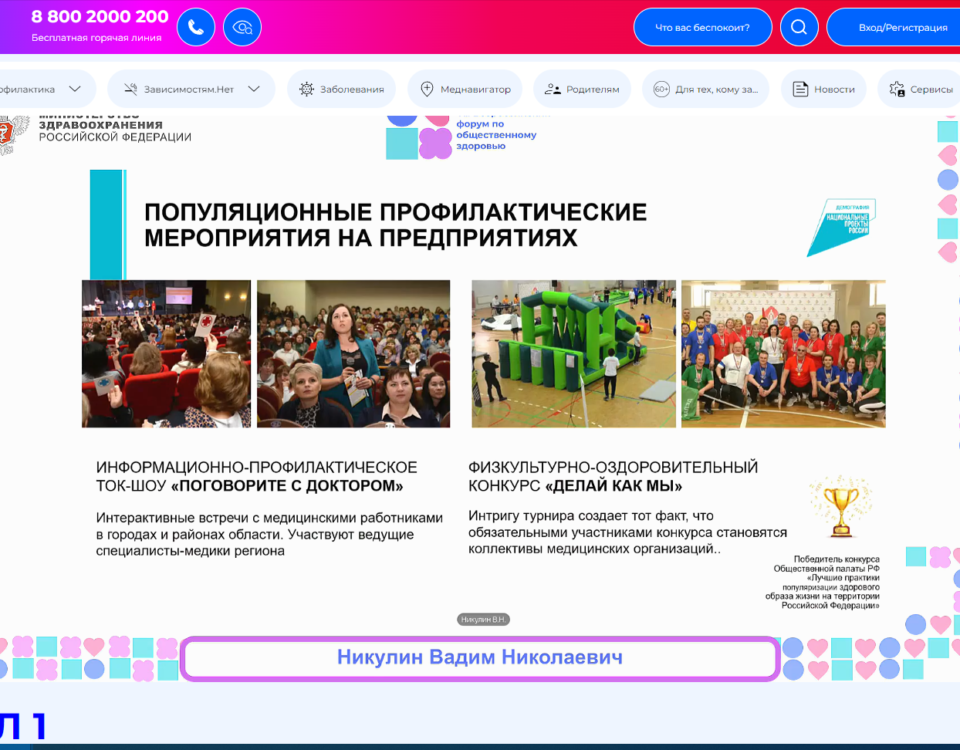The height and width of the screenshot is (750, 960).
Task: Toggle the visually impaired eye-icon mode
Action: 242,27
